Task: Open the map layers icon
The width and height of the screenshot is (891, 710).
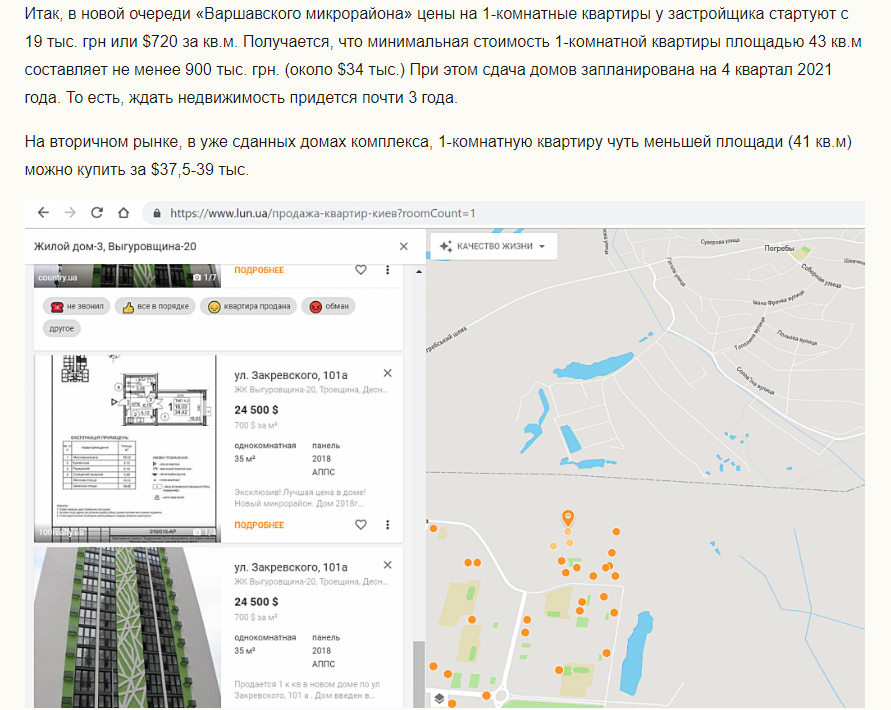Action: tap(439, 698)
